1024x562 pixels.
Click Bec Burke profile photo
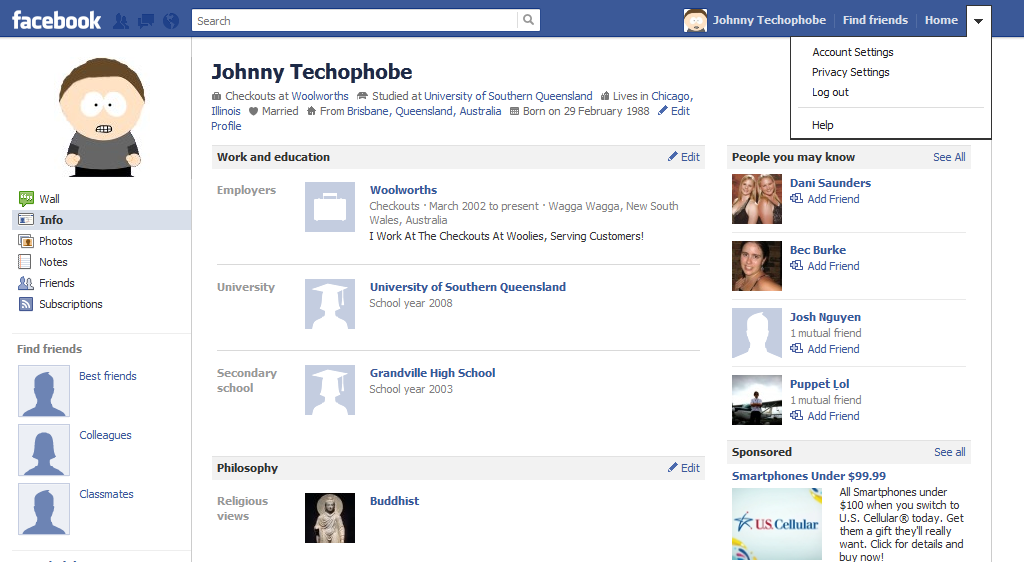coord(757,266)
